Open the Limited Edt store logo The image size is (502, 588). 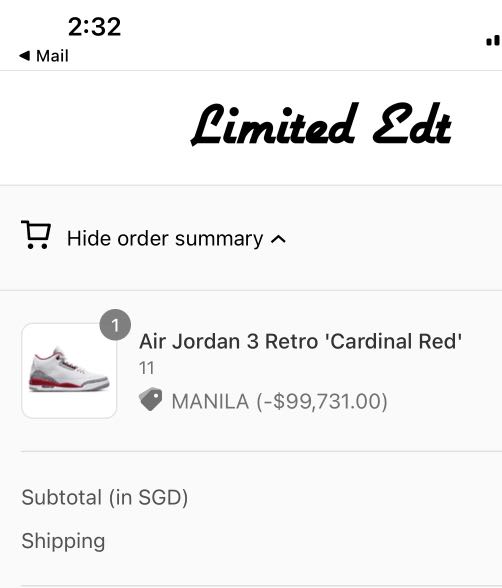(322, 124)
